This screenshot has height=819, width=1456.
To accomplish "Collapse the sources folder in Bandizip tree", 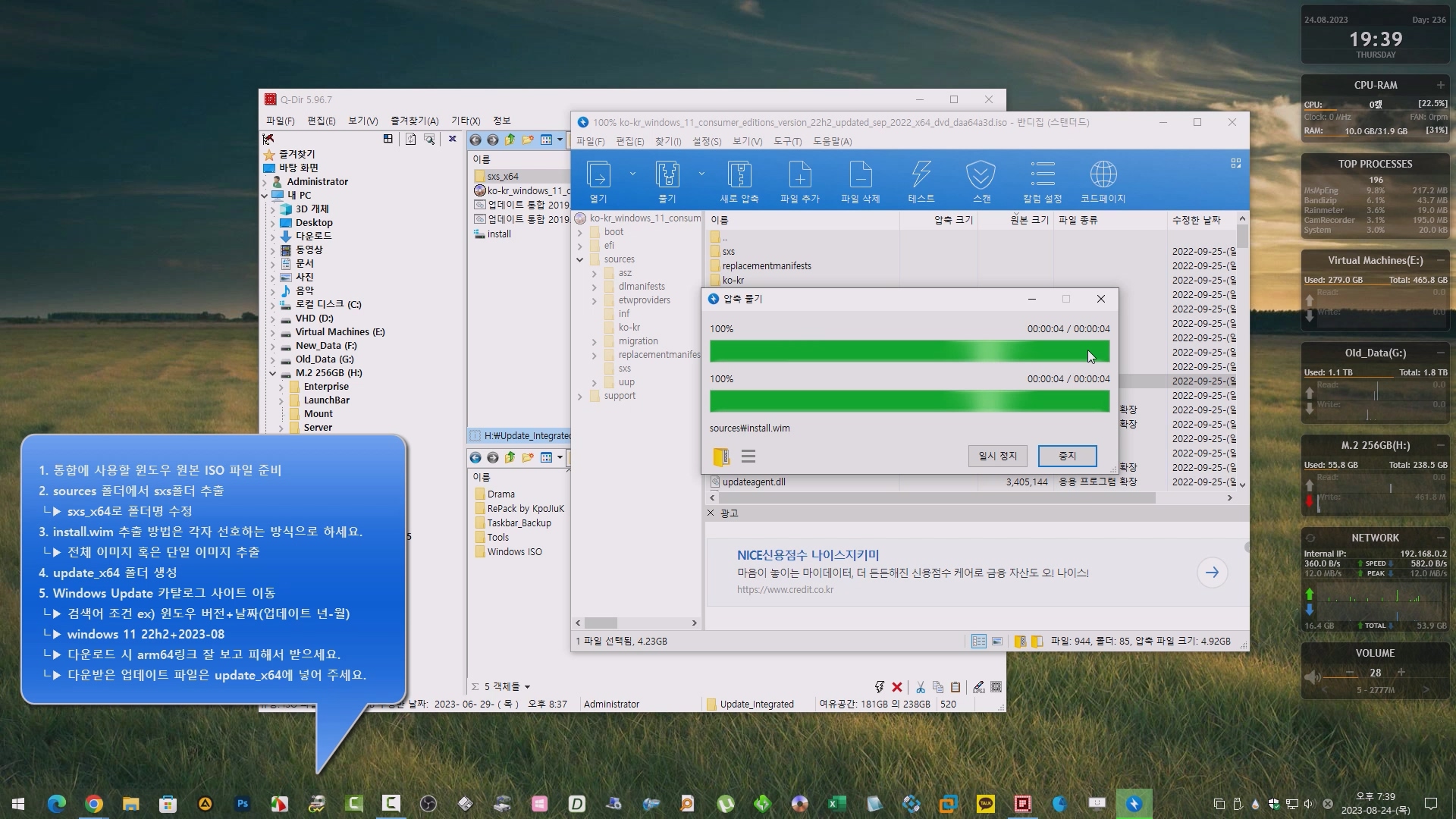I will tap(580, 259).
